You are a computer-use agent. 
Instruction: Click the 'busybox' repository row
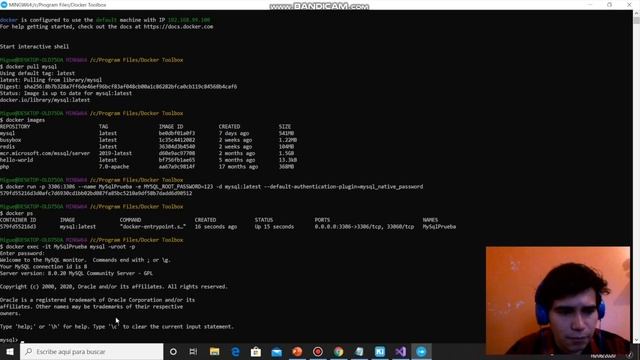149,140
